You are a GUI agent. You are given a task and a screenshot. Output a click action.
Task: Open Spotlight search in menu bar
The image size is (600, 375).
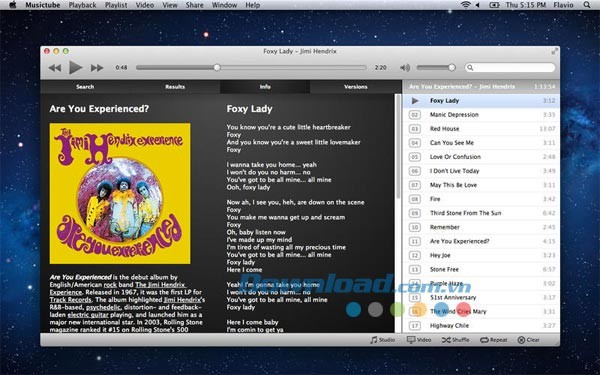pyautogui.click(x=587, y=5)
